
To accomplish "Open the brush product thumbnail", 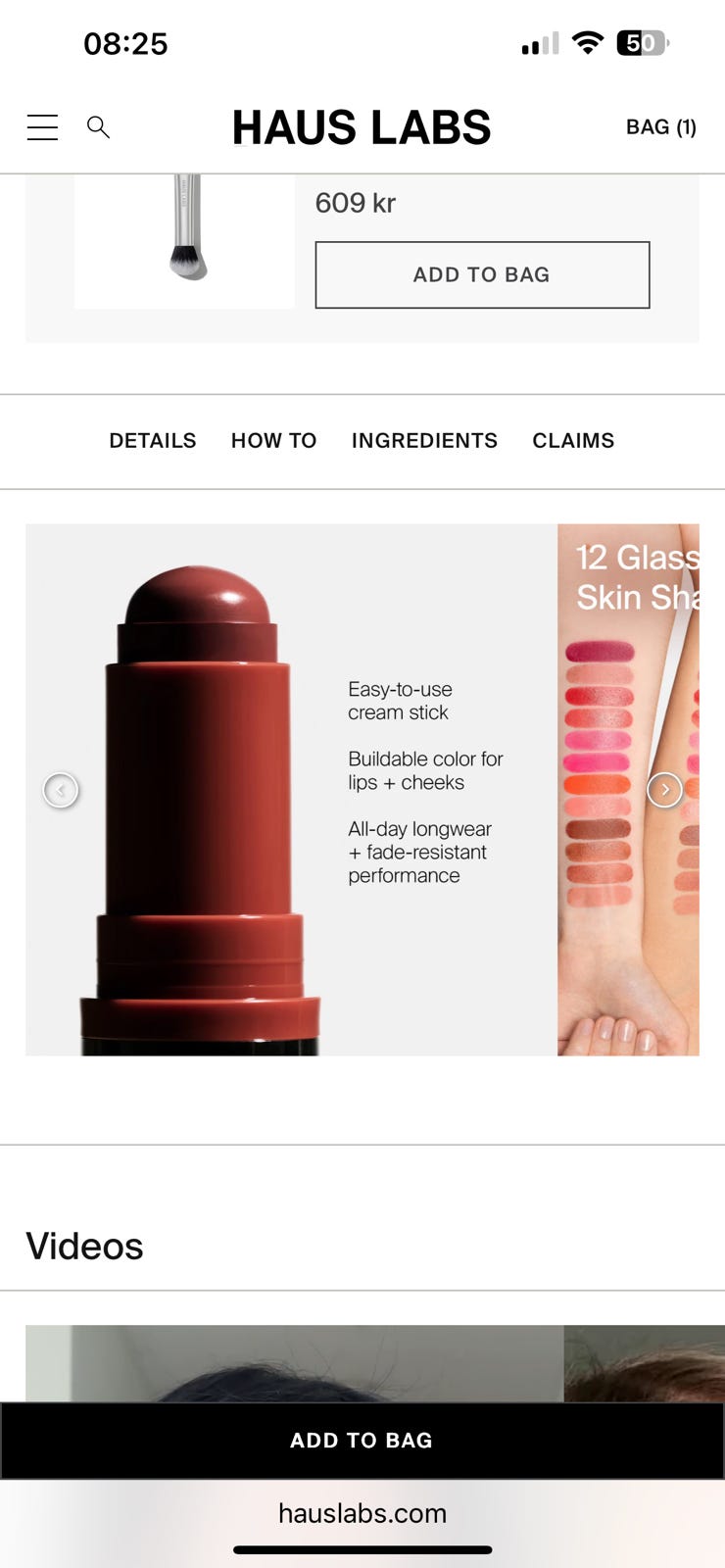I will (x=184, y=241).
